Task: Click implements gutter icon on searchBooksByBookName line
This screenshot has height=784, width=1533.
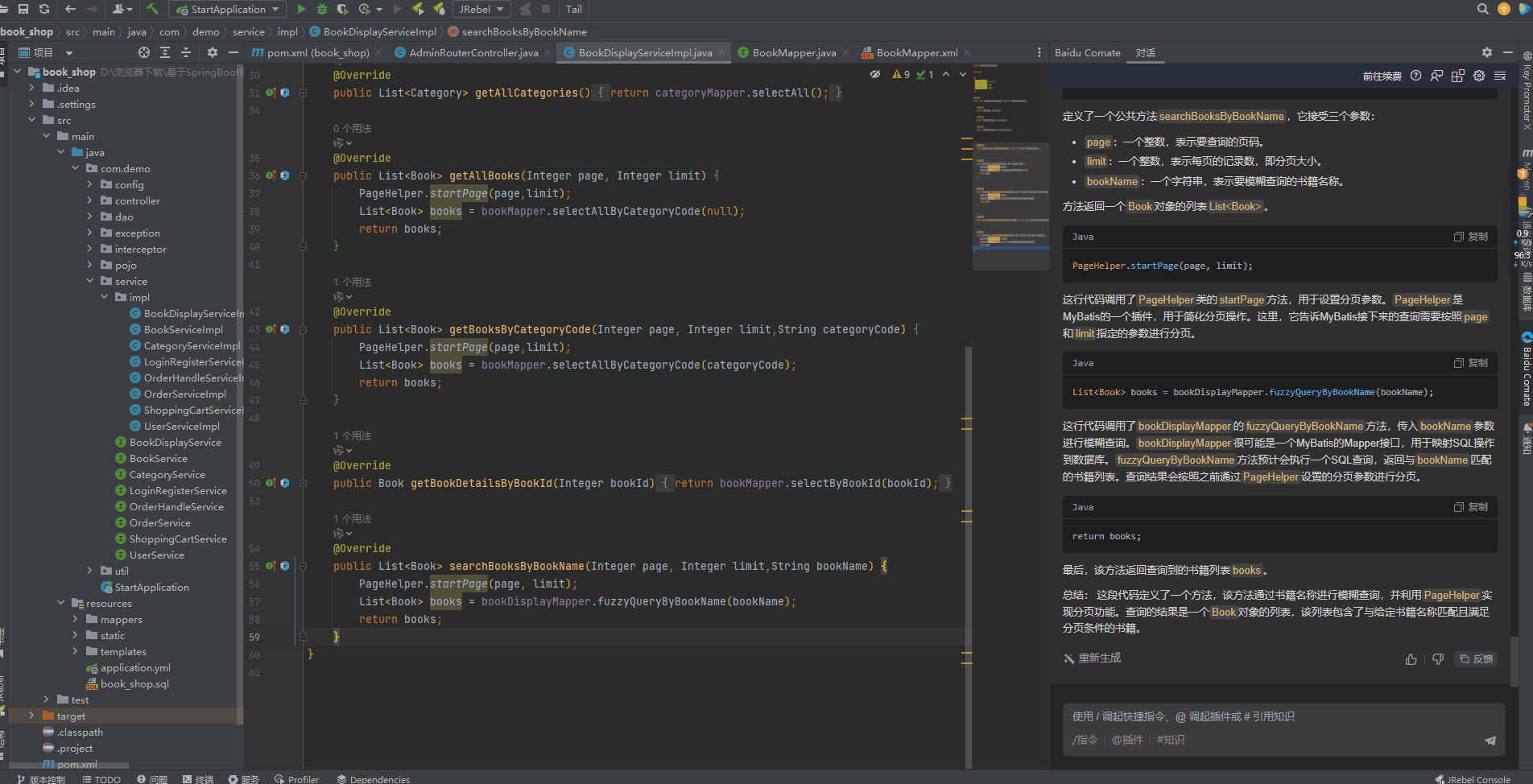Action: point(271,566)
